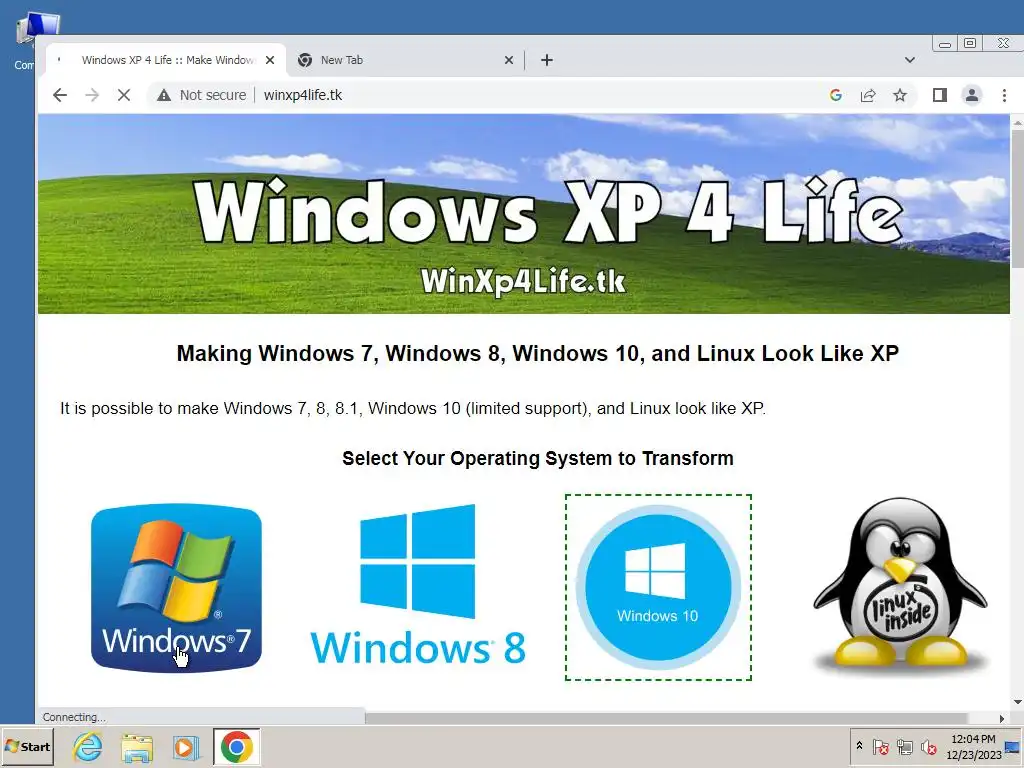Go back with the browser back arrow
Screen dimensions: 1024x768
point(59,95)
